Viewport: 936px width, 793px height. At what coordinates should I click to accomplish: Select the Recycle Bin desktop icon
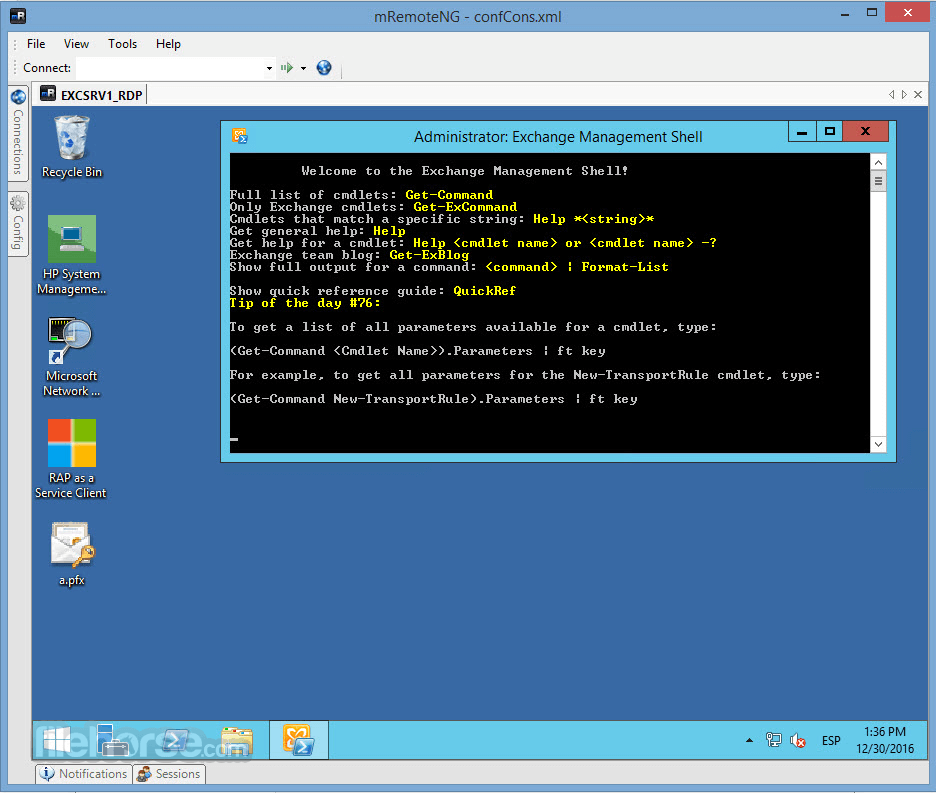(x=72, y=147)
